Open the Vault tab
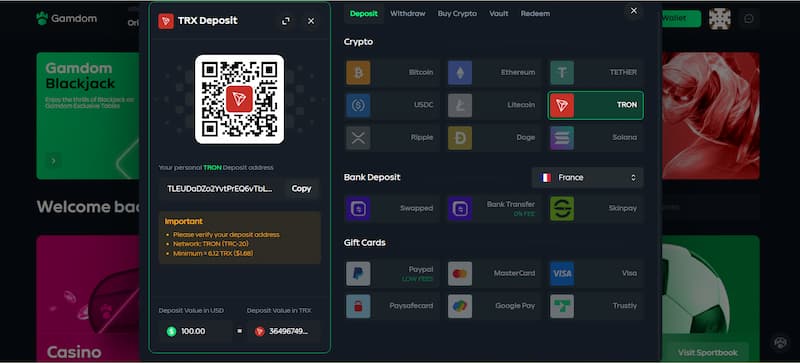 pyautogui.click(x=498, y=14)
